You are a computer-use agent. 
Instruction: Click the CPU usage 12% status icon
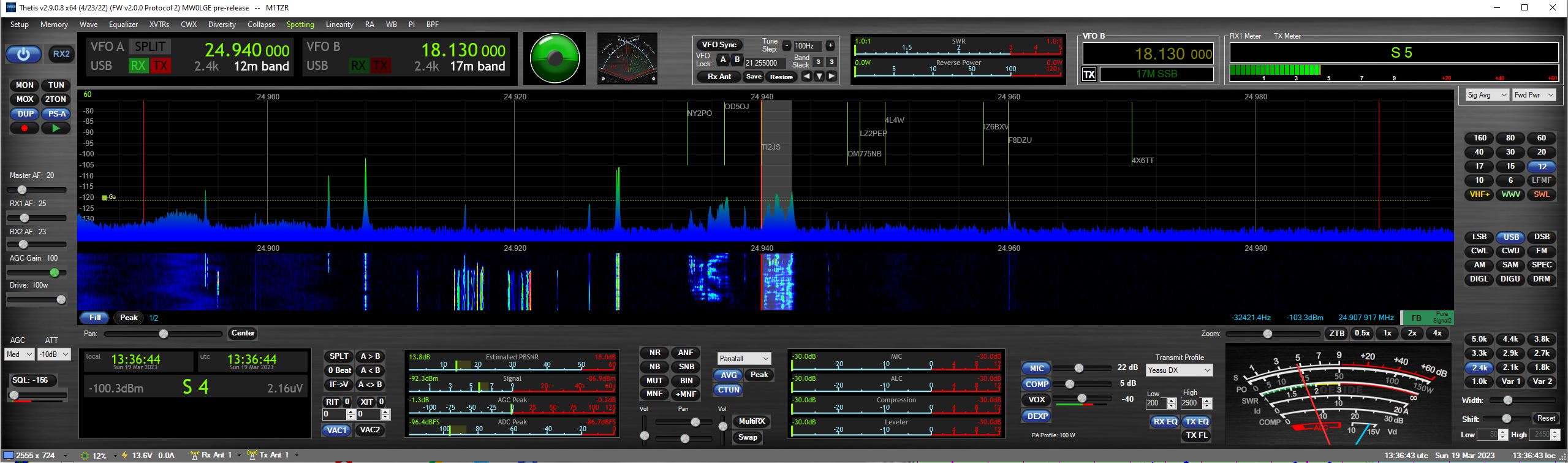tap(85, 455)
